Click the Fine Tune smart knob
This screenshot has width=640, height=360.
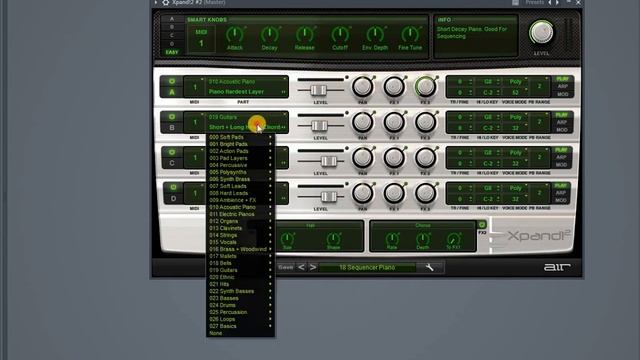410,35
